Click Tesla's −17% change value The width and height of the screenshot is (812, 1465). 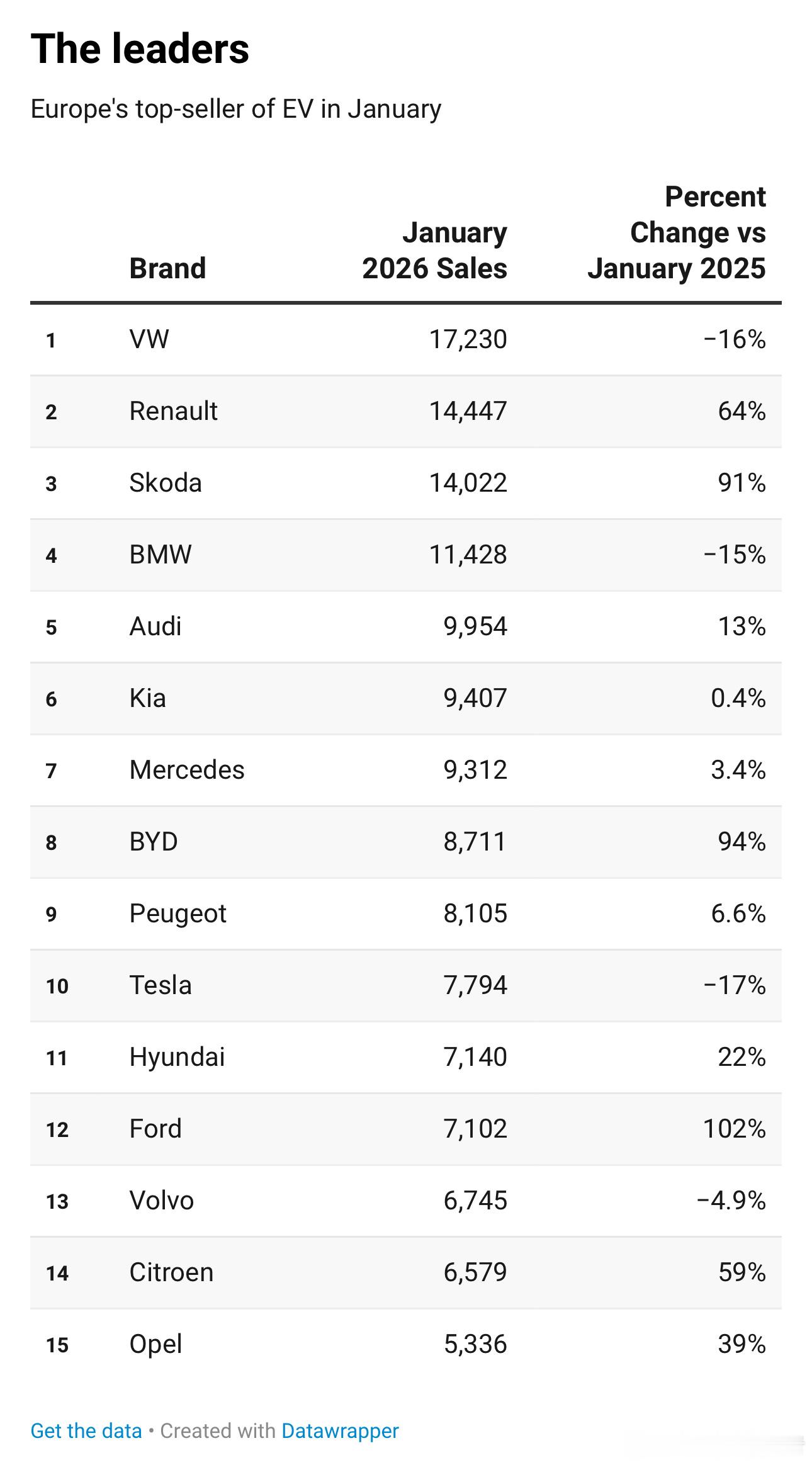[734, 985]
